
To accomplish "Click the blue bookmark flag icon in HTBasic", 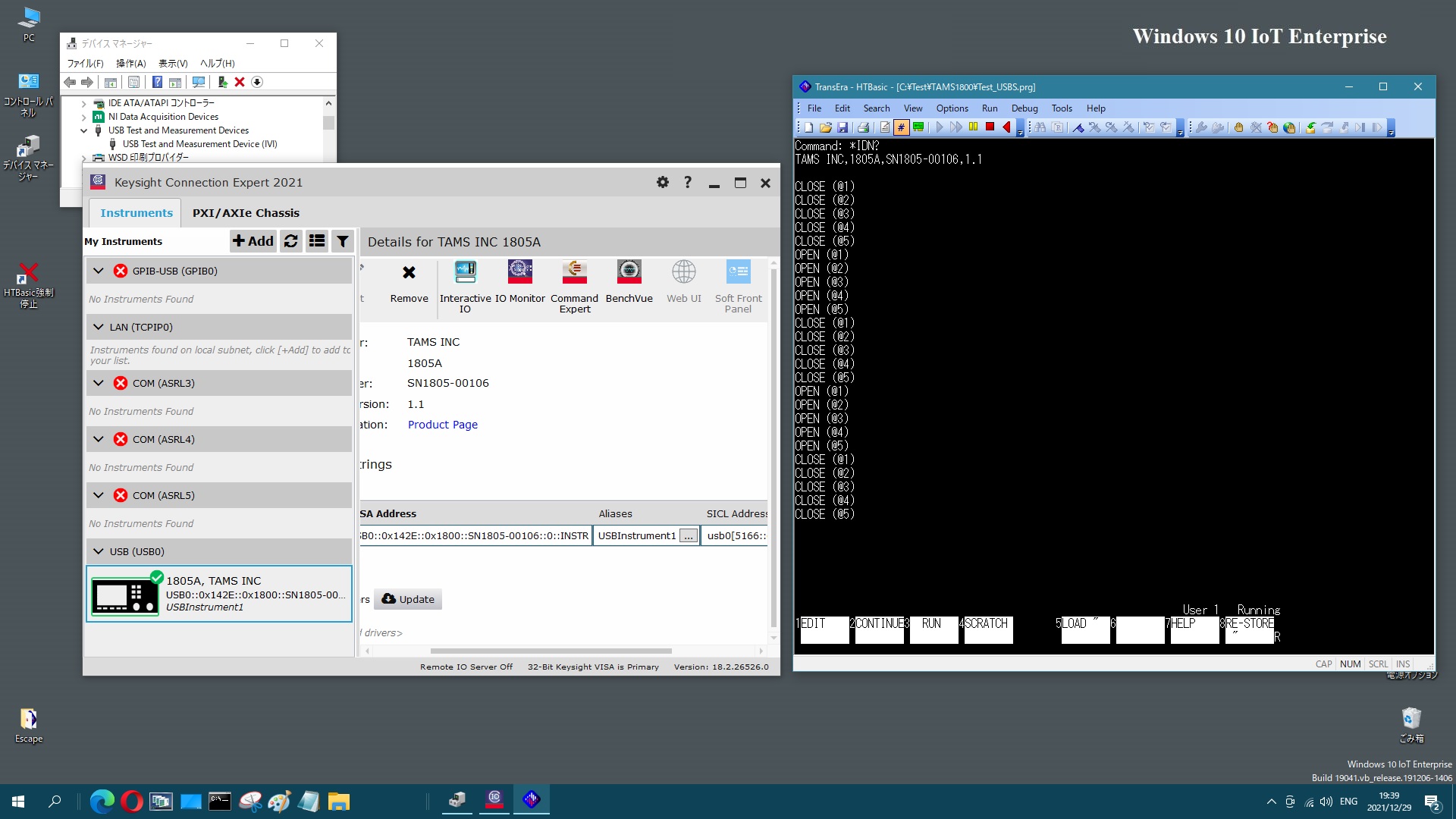I will click(1078, 127).
